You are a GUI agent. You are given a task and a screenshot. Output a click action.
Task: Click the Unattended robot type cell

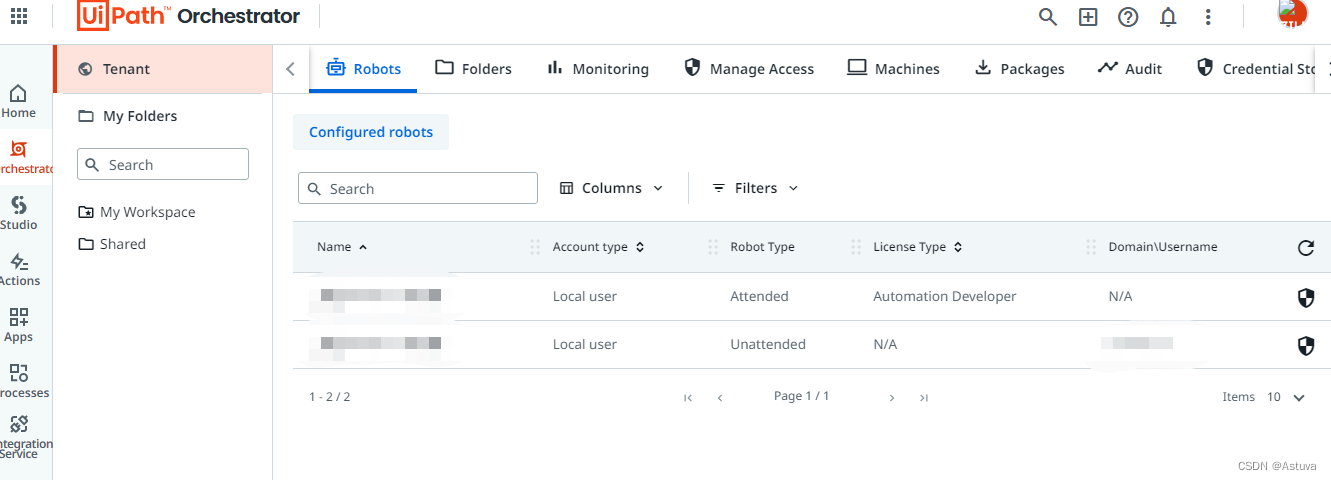tap(768, 344)
